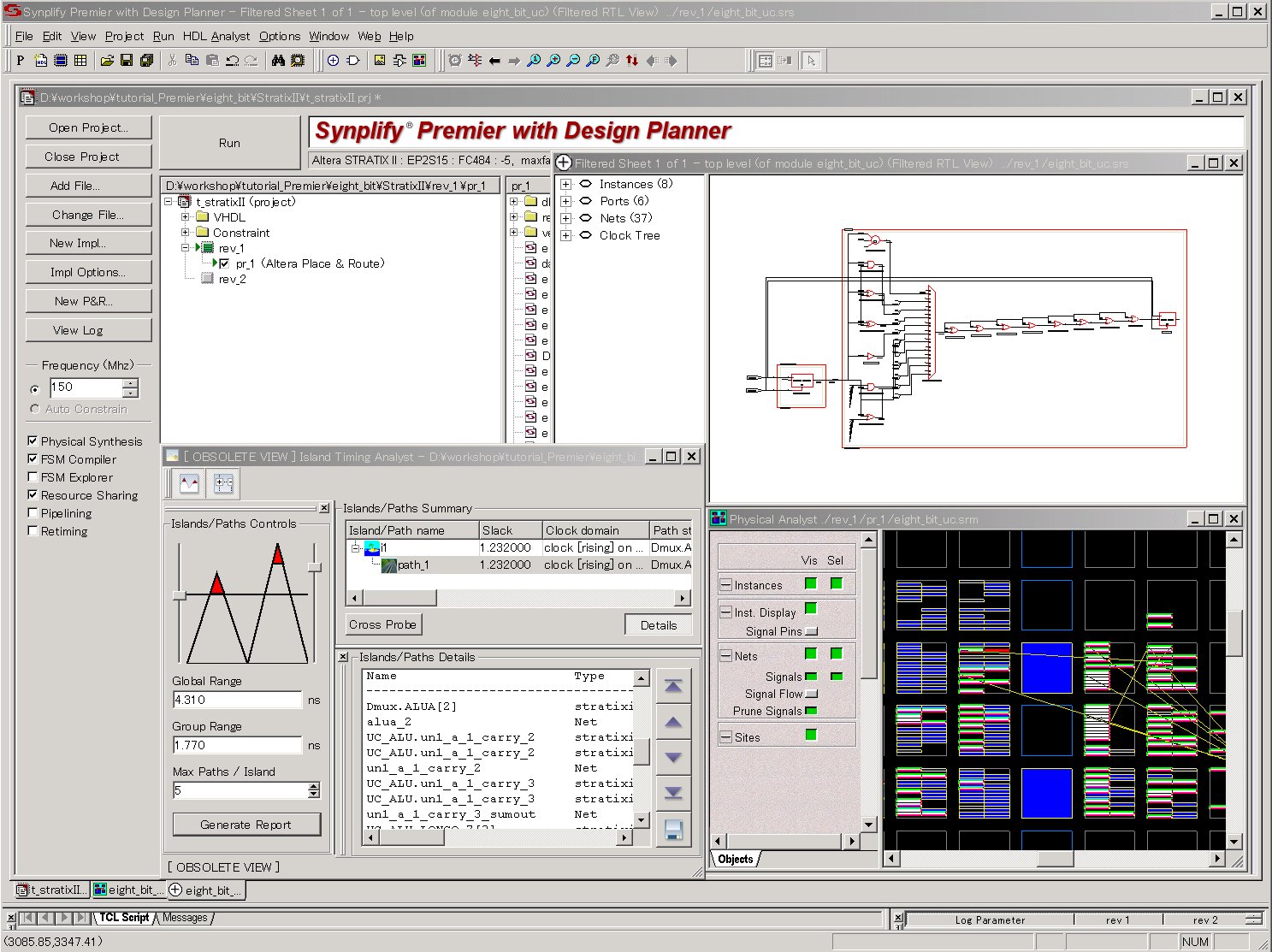Collapse the Nets section in Physical Analyst
This screenshot has width=1272, height=952.
point(725,656)
